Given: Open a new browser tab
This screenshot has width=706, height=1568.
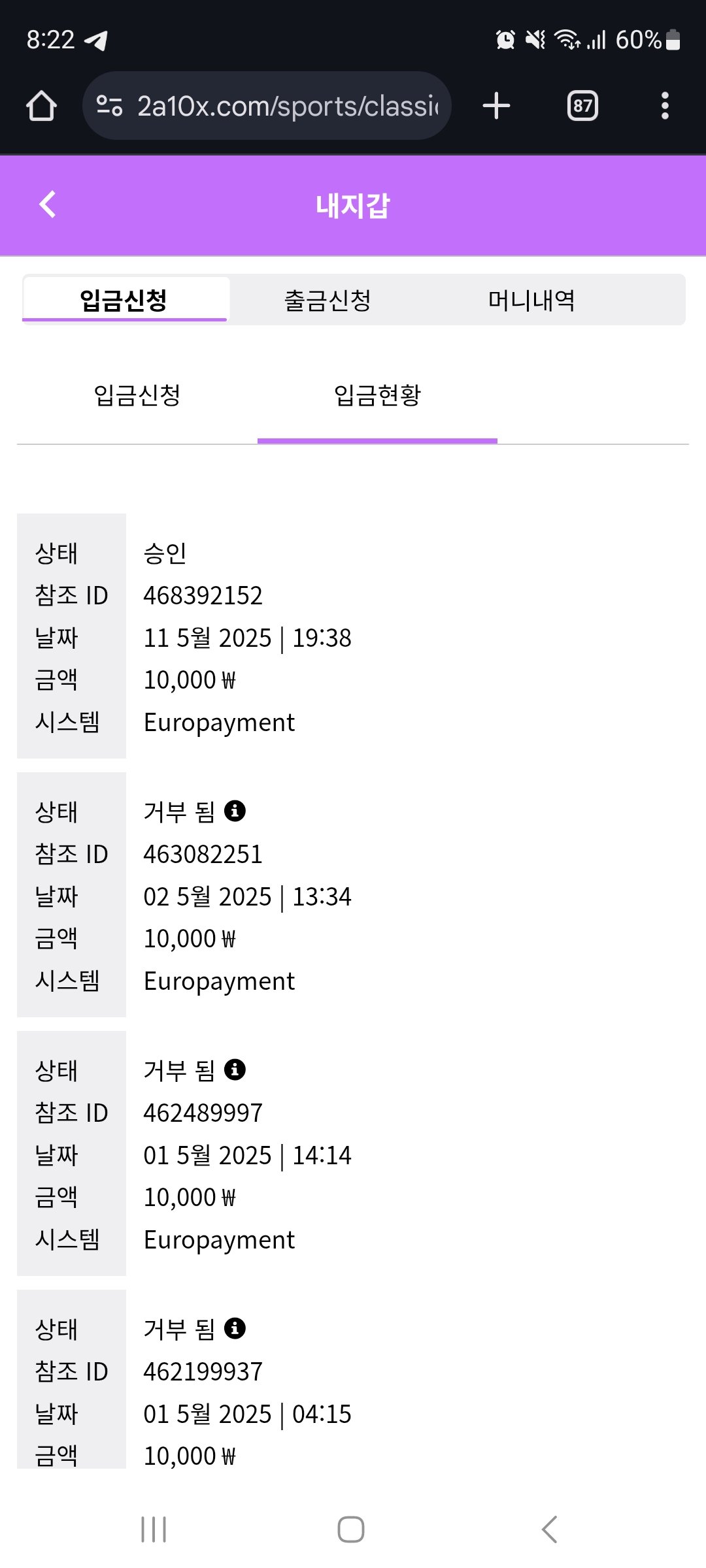Looking at the screenshot, I should [496, 106].
